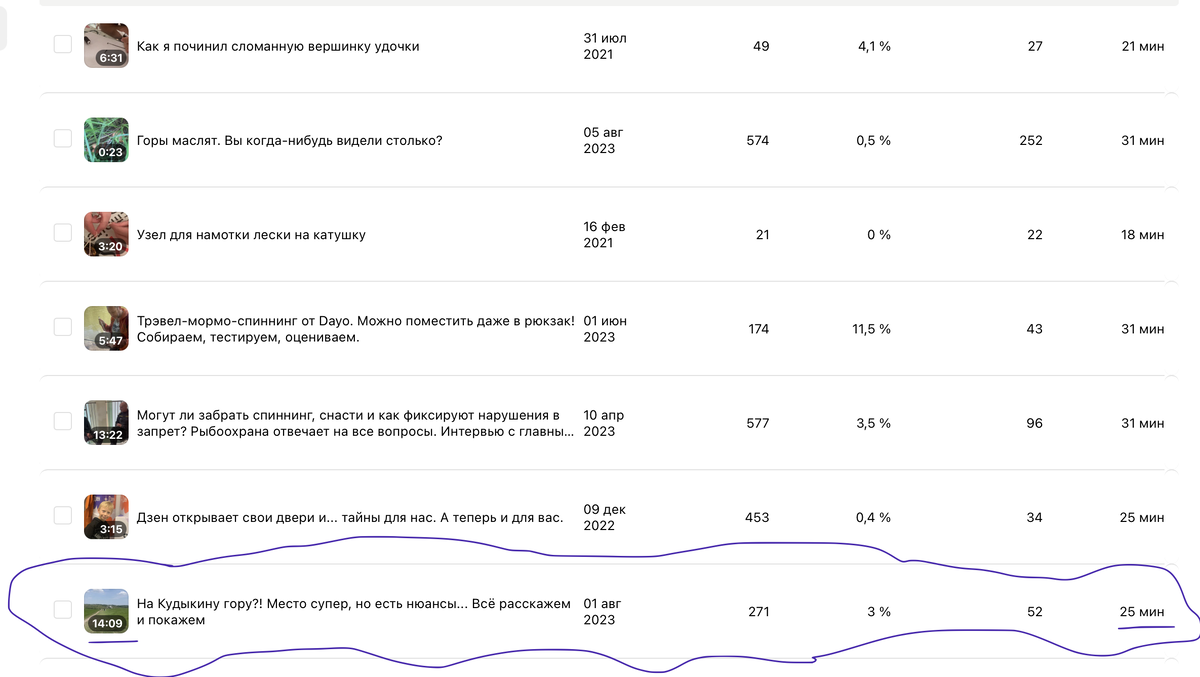Viewport: 1200px width, 677px height.
Task: Click title 'Горы маслят. Вы когда-нибудь видели столько?'
Action: pos(289,140)
